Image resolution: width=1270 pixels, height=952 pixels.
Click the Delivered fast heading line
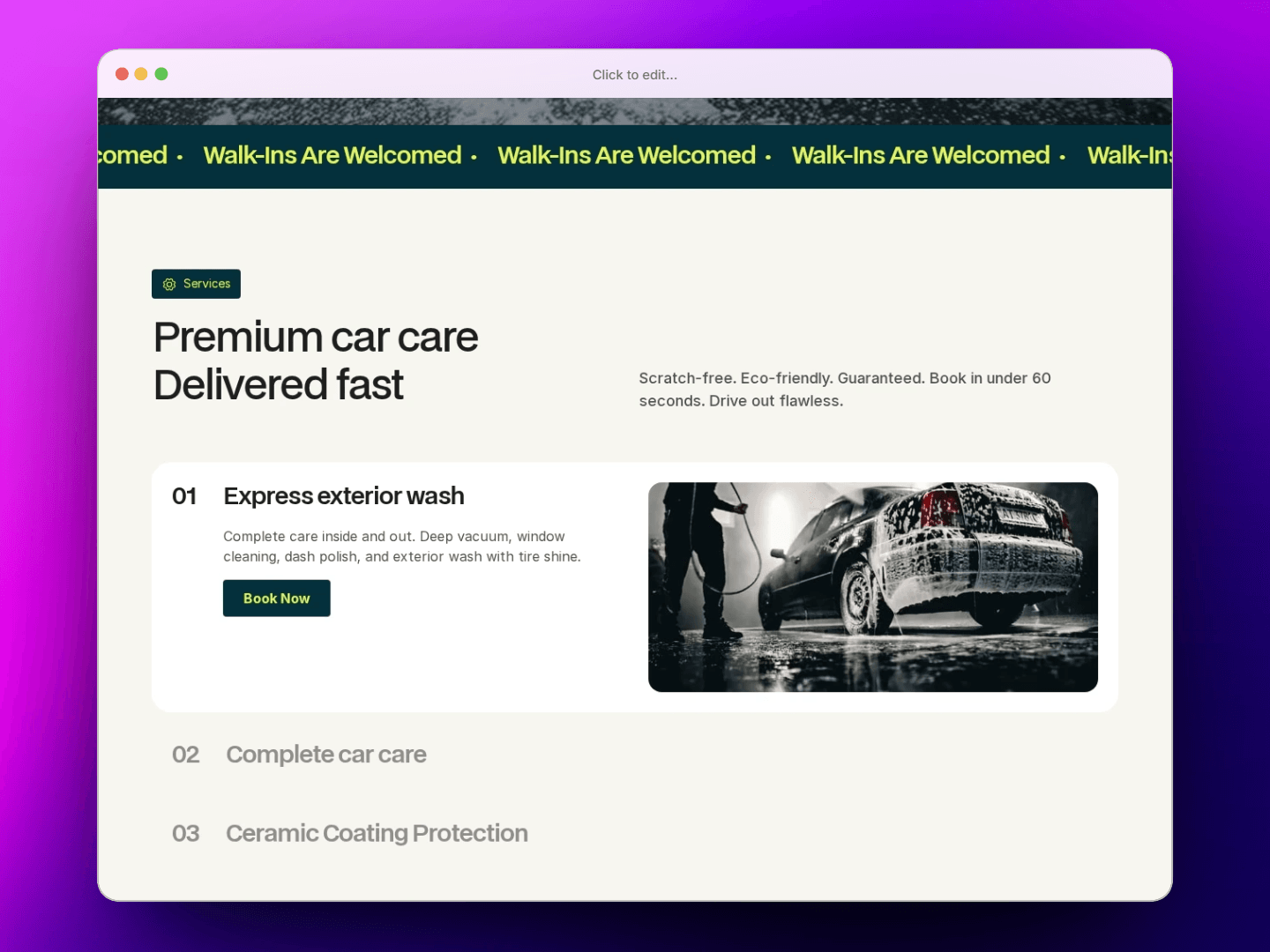(x=279, y=385)
